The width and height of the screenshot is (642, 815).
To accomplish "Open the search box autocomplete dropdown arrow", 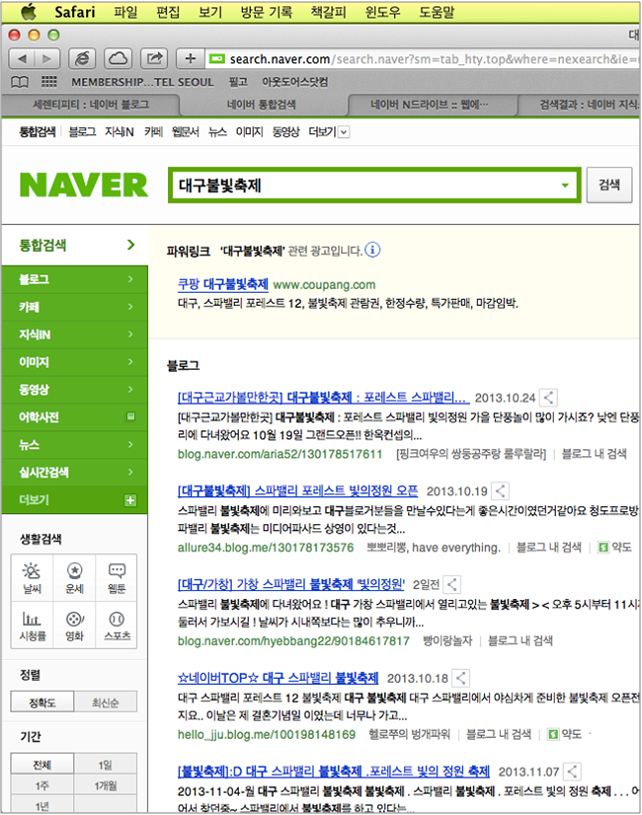I will pos(564,185).
